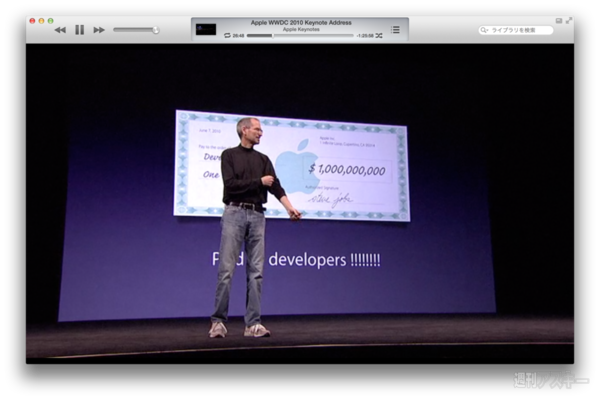This screenshot has height=400, width=600.
Task: Open the search magnifier dropdown
Action: (484, 30)
